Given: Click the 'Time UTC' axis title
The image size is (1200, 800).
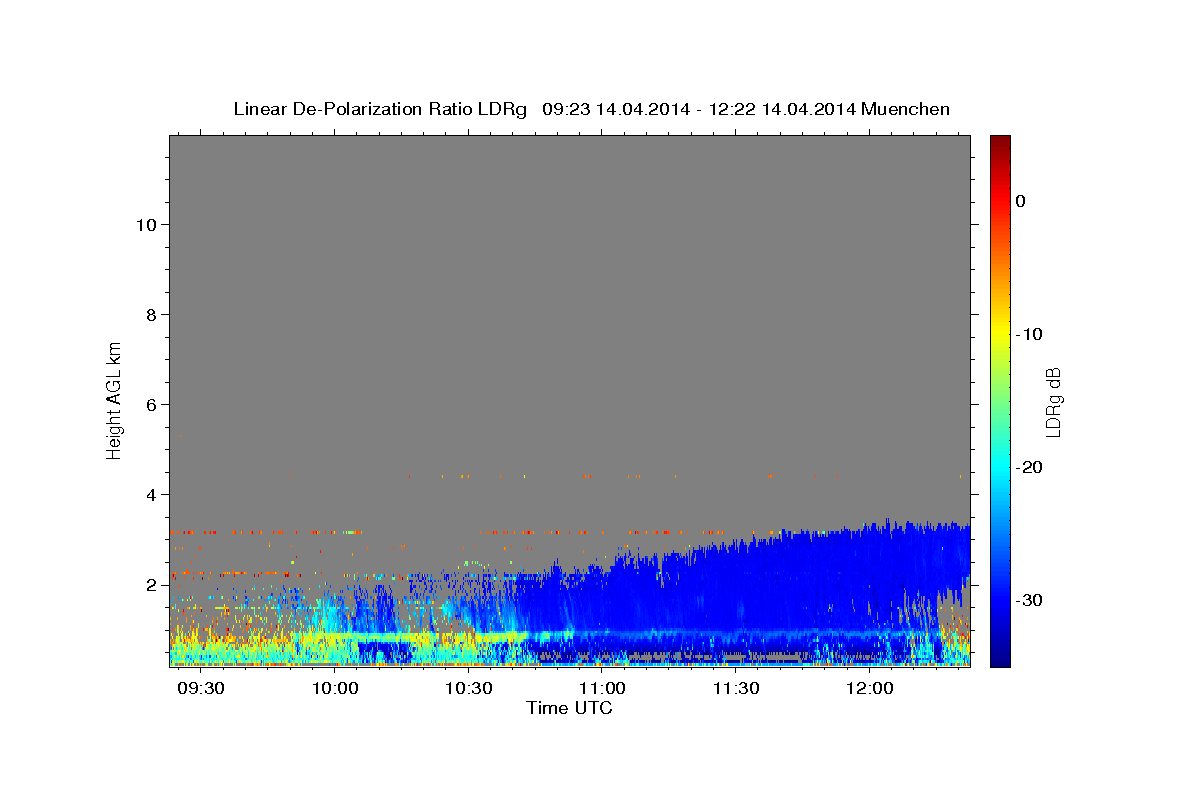Looking at the screenshot, I should (x=569, y=708).
